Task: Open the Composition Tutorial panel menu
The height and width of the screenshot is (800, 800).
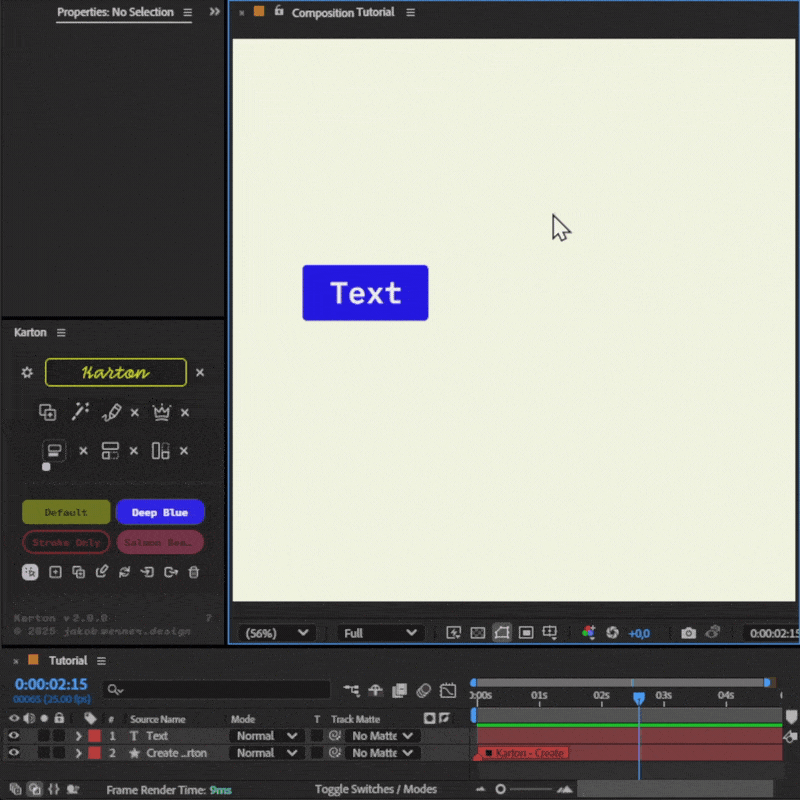Action: pyautogui.click(x=410, y=12)
